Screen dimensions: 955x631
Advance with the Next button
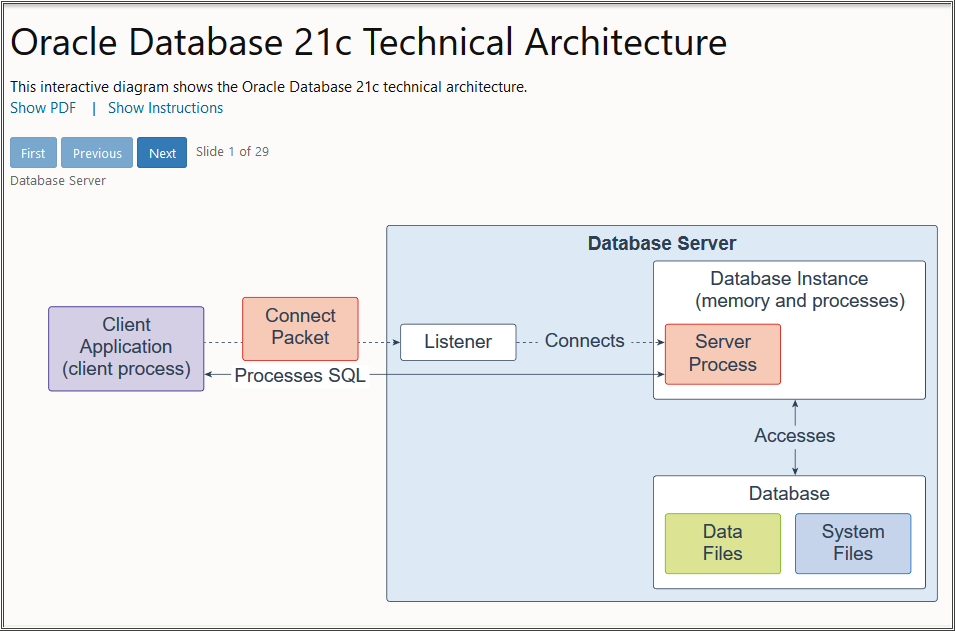pos(162,153)
